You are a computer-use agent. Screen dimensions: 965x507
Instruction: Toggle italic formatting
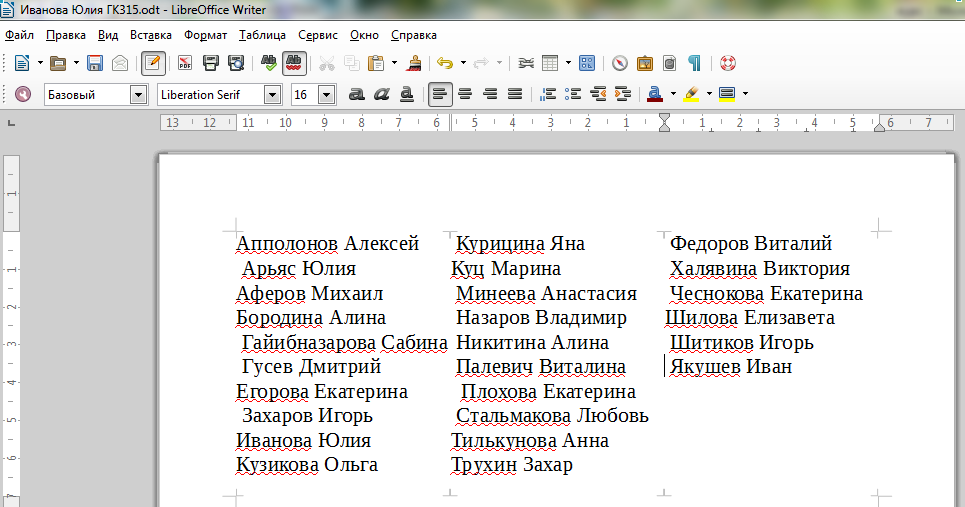[382, 94]
